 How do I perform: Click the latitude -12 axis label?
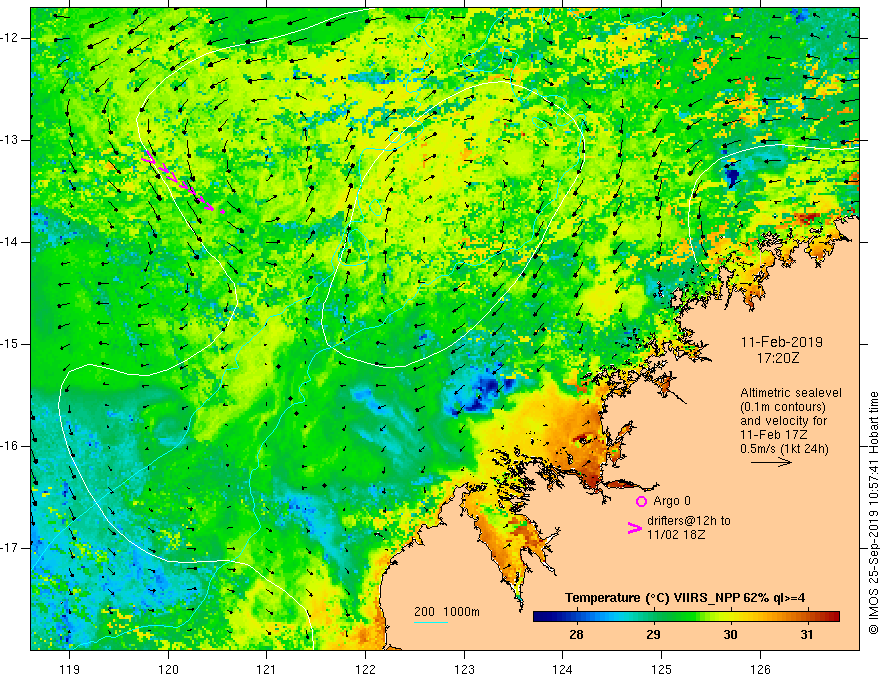click(x=10, y=38)
